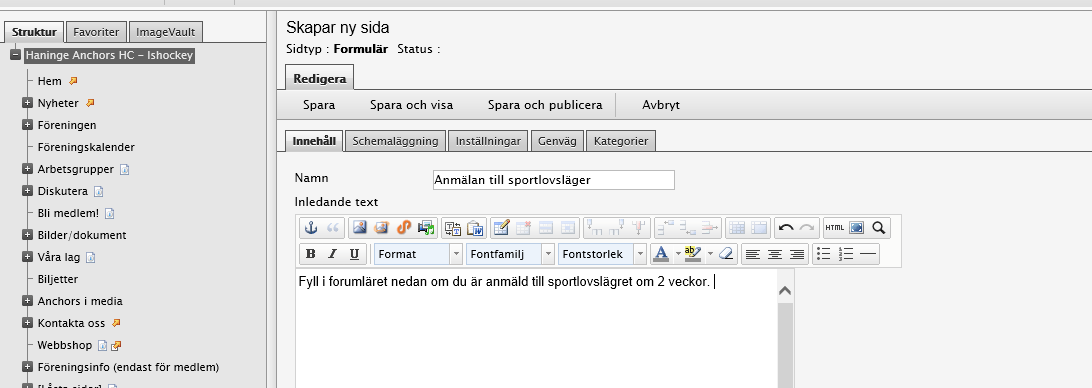This screenshot has height=388, width=1092.
Task: Click the table cell properties icon
Action: (568, 228)
